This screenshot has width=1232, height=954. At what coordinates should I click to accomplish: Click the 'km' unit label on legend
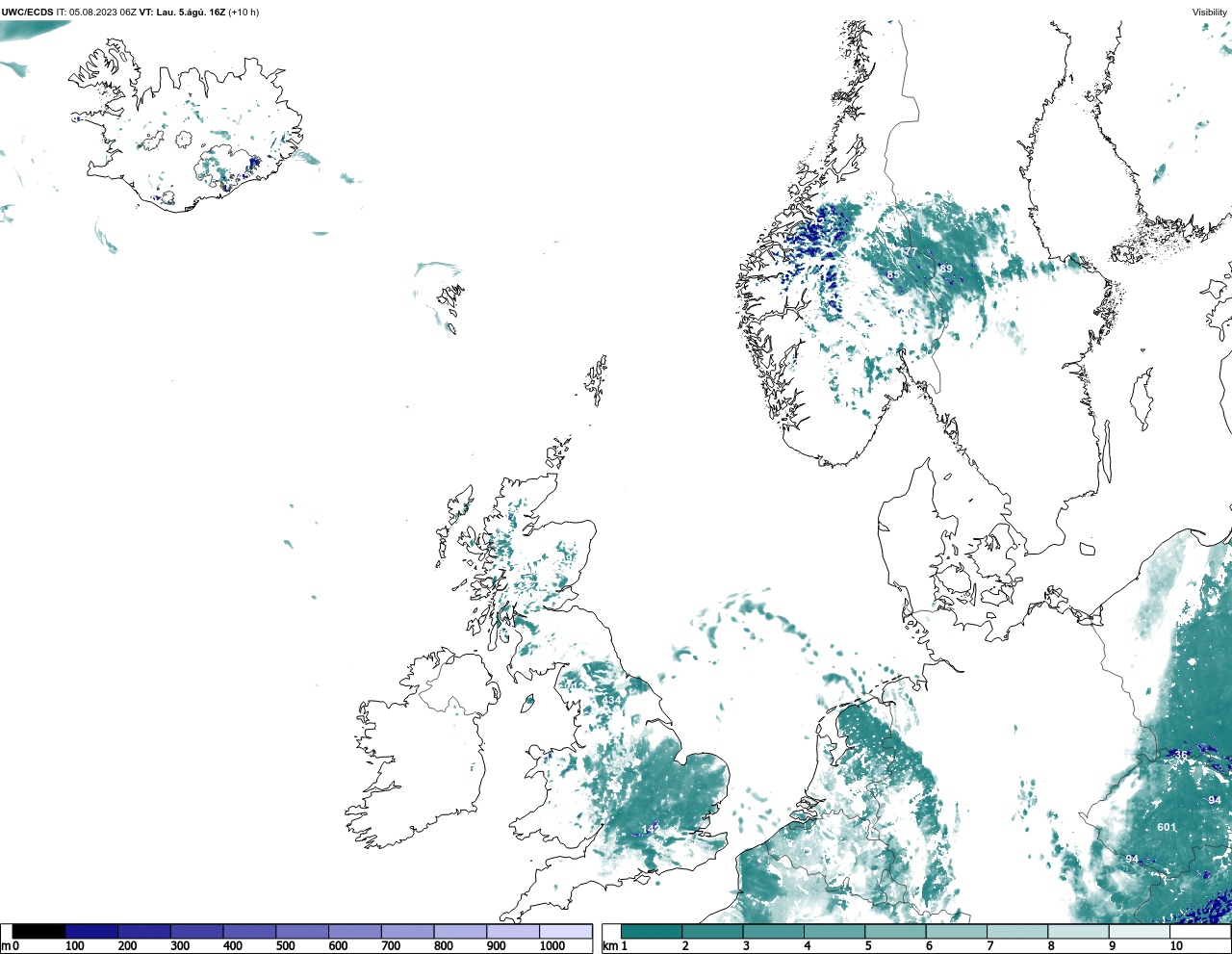609,946
